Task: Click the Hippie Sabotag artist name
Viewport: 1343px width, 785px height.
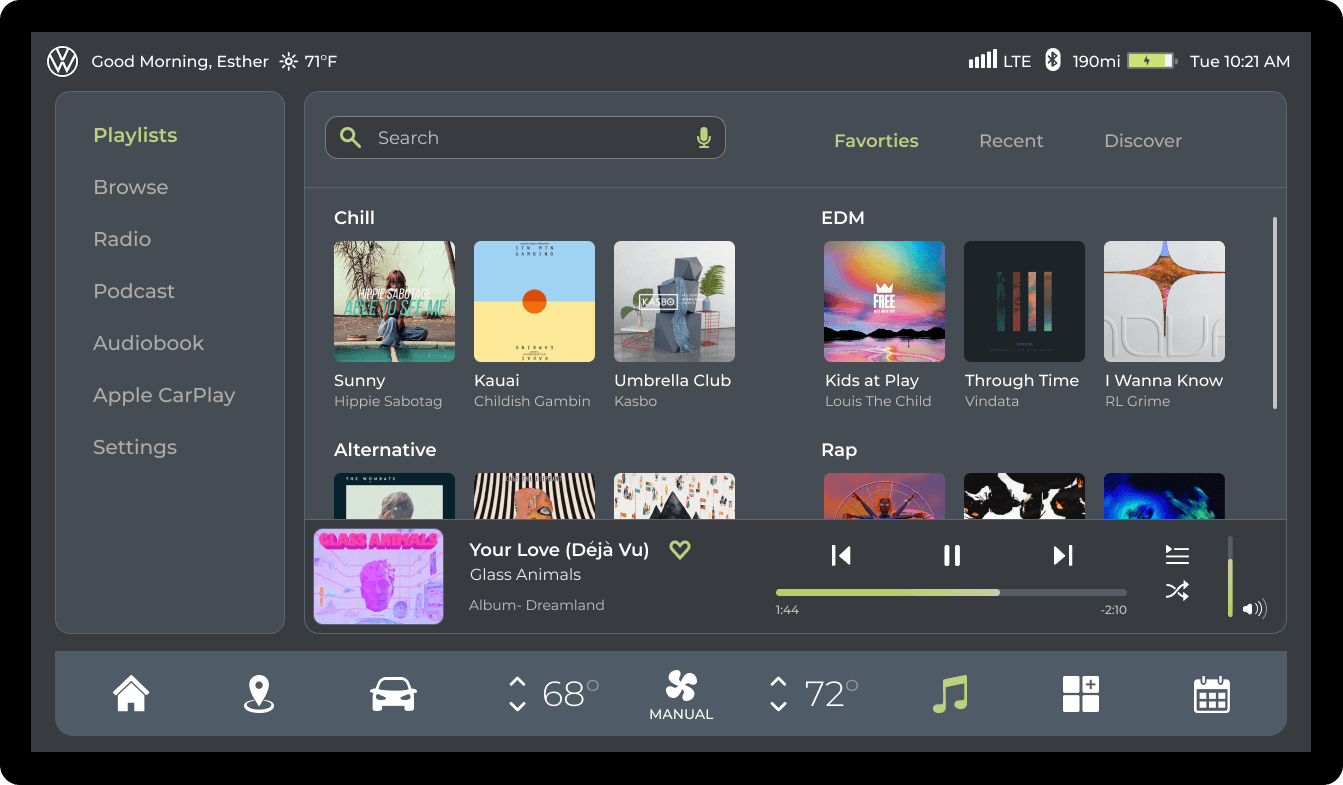Action: coord(388,401)
